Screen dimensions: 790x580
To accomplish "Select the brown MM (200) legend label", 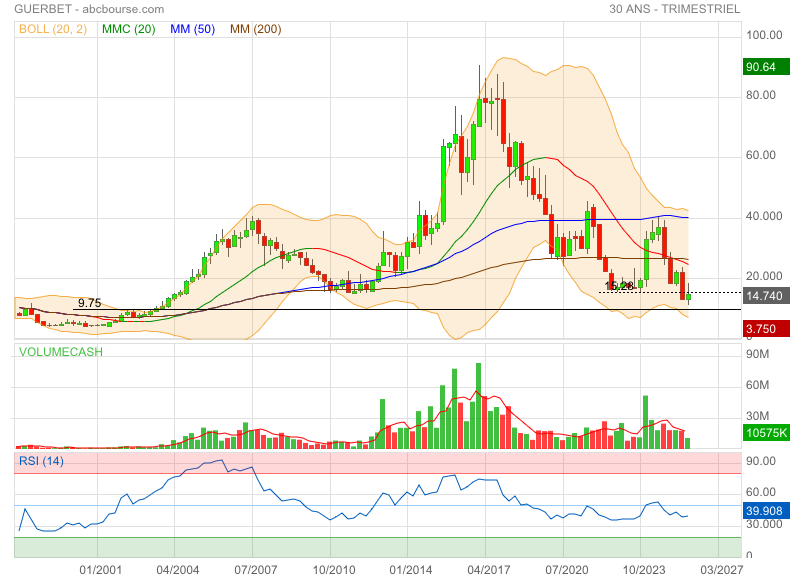I will coord(255,30).
